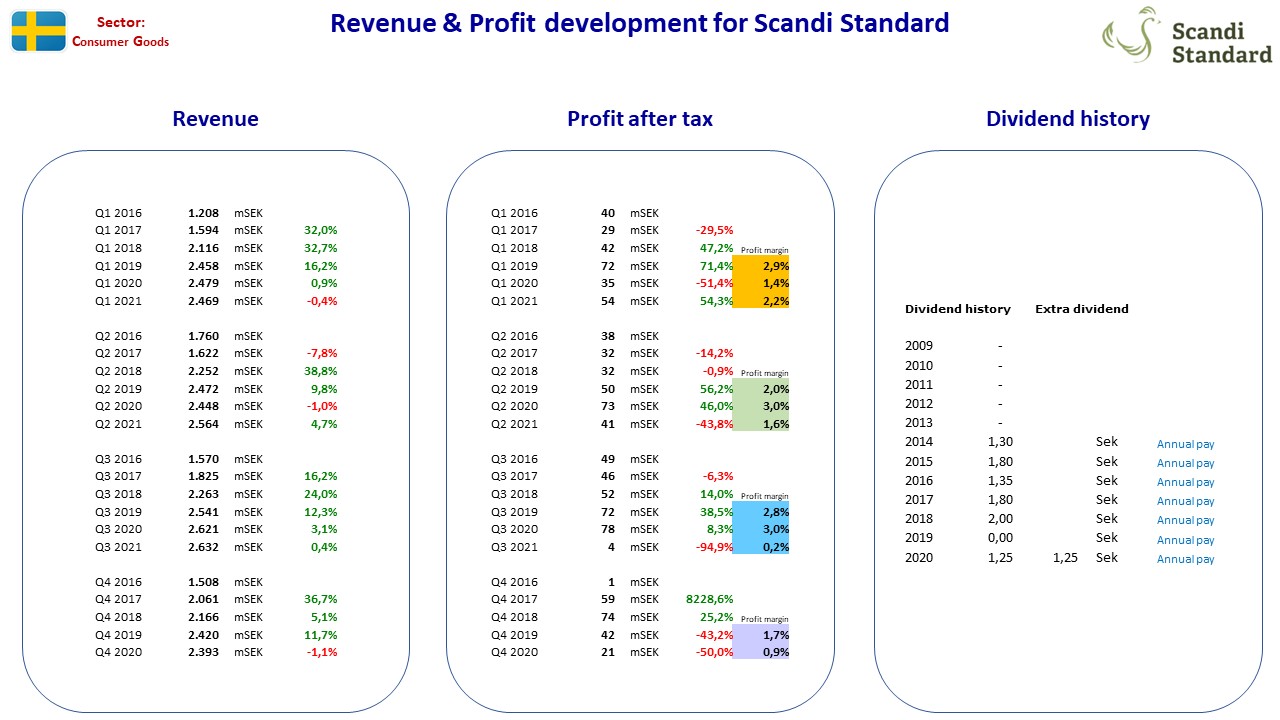Image resolution: width=1280 pixels, height=720 pixels.
Task: Click the 2016 dividend value 1,35
Action: click(1000, 481)
